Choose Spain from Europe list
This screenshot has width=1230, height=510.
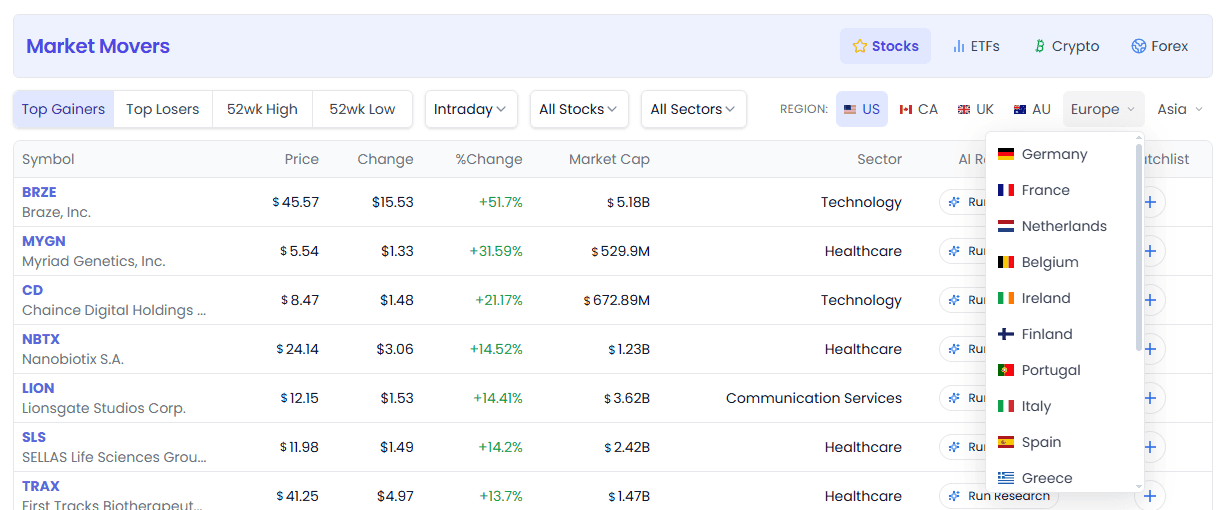click(1060, 442)
